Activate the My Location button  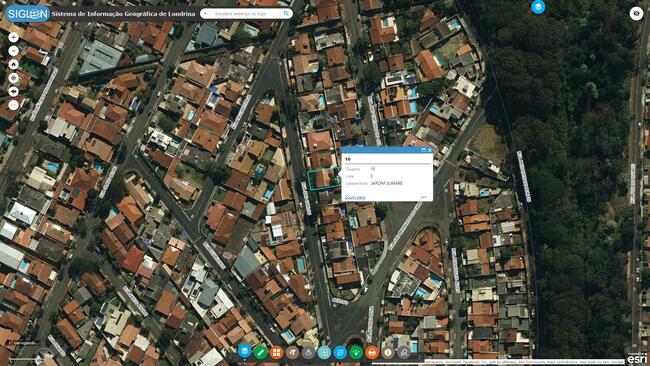[x=14, y=78]
